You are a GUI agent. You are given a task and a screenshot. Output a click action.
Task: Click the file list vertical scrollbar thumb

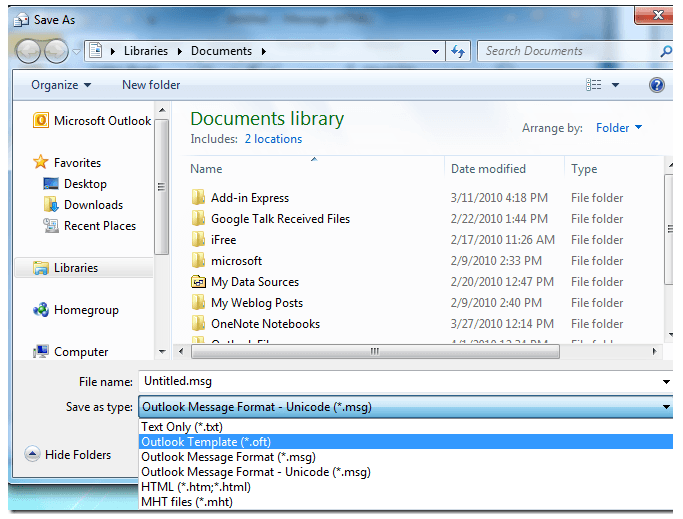[669, 229]
